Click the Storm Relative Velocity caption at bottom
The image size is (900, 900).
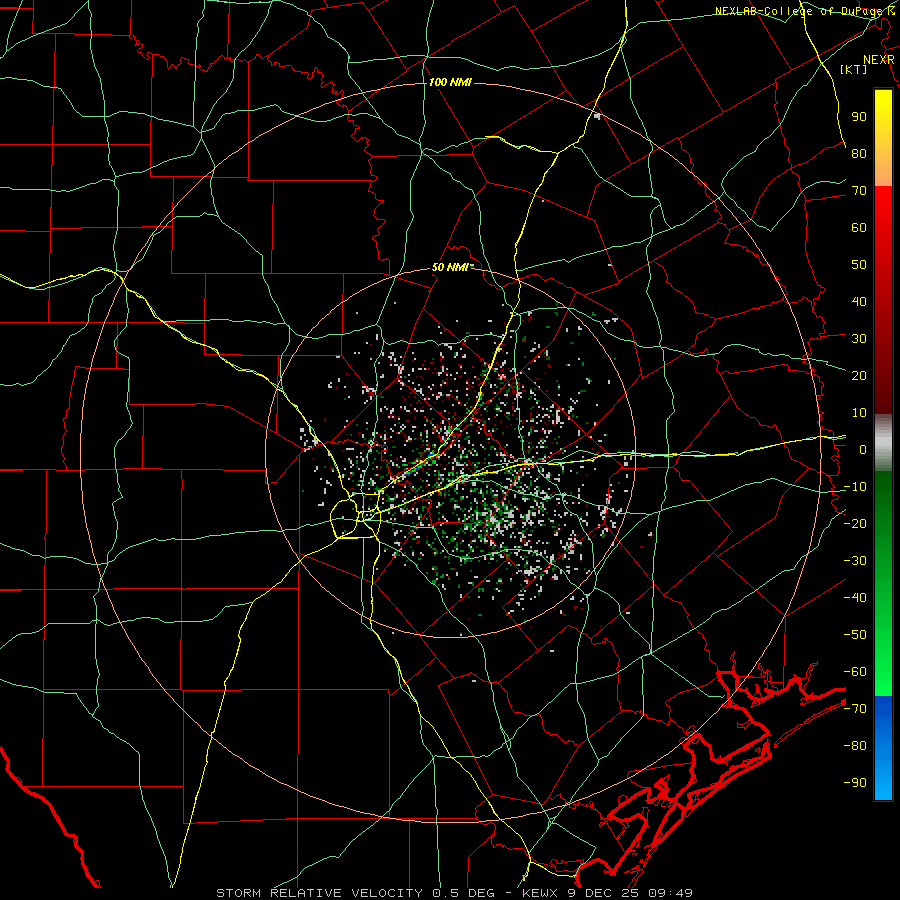point(454,893)
